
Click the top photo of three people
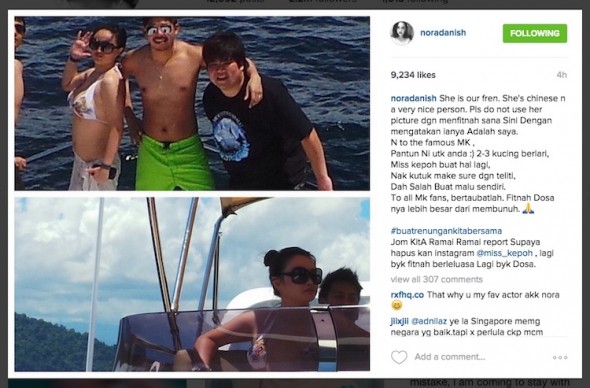(192, 103)
